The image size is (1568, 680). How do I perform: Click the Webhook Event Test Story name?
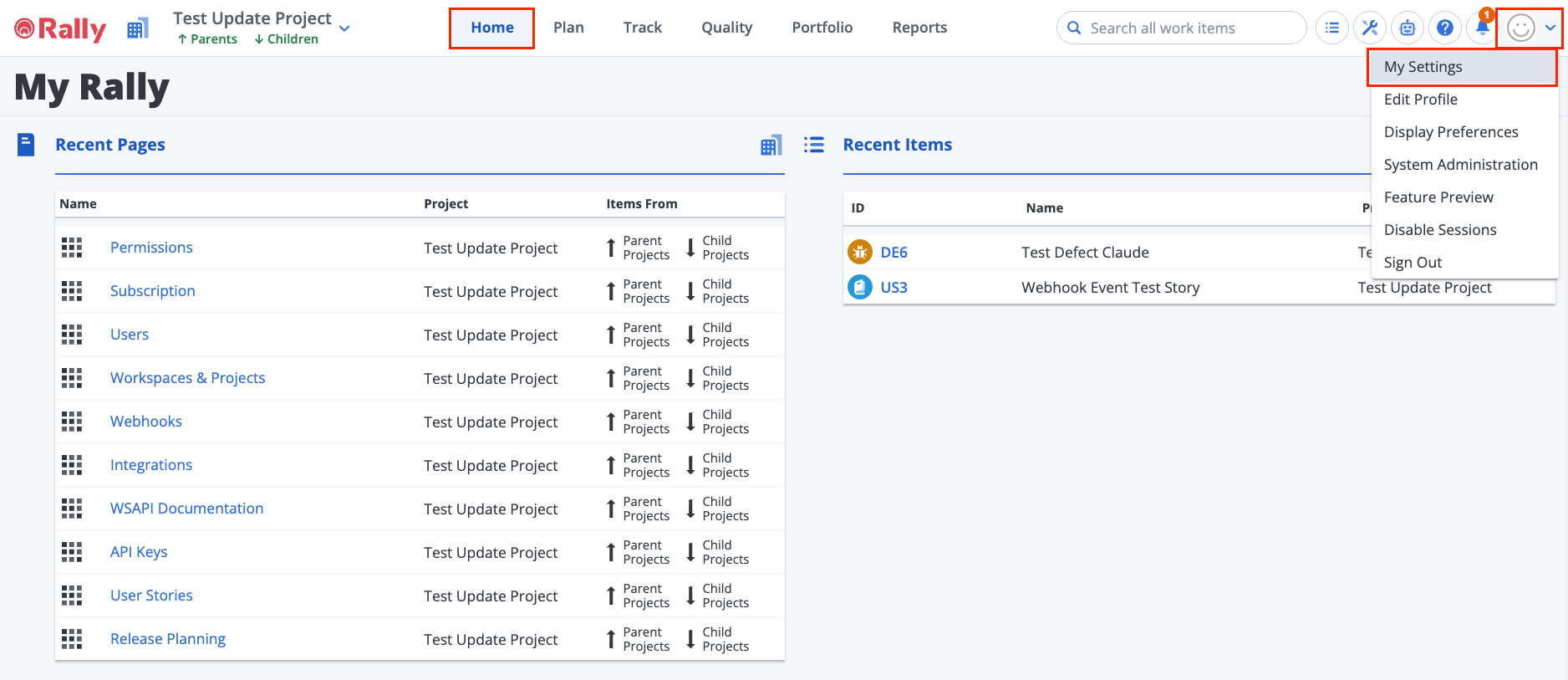tap(1111, 288)
